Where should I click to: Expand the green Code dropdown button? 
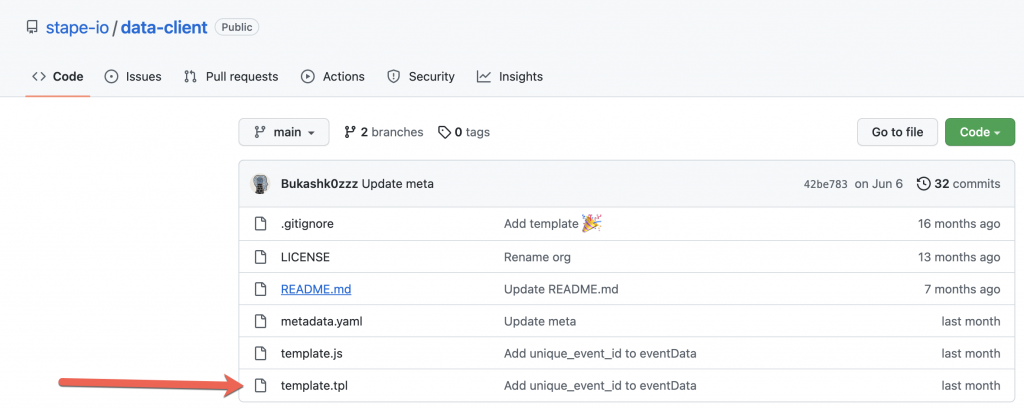click(980, 132)
